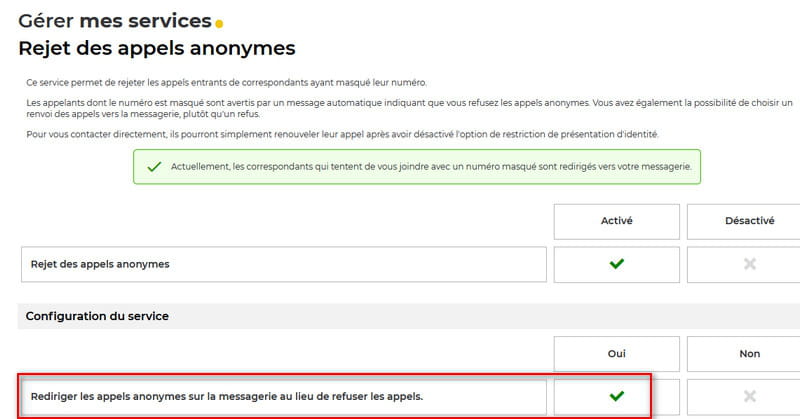
Task: Click the Non column header
Action: coord(749,353)
